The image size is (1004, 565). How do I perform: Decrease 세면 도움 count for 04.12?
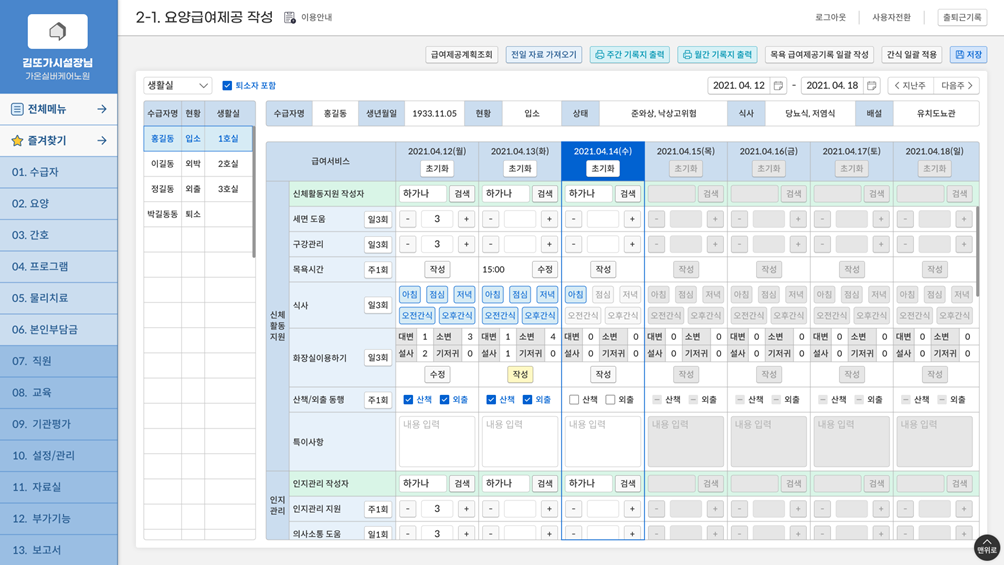[x=408, y=219]
